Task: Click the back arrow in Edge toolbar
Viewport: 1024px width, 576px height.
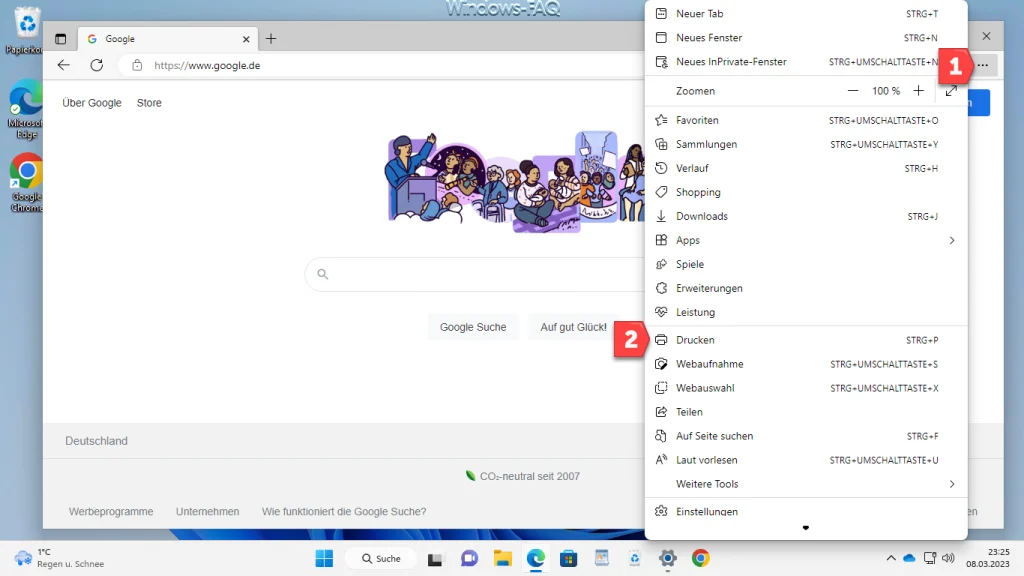Action: tap(63, 65)
